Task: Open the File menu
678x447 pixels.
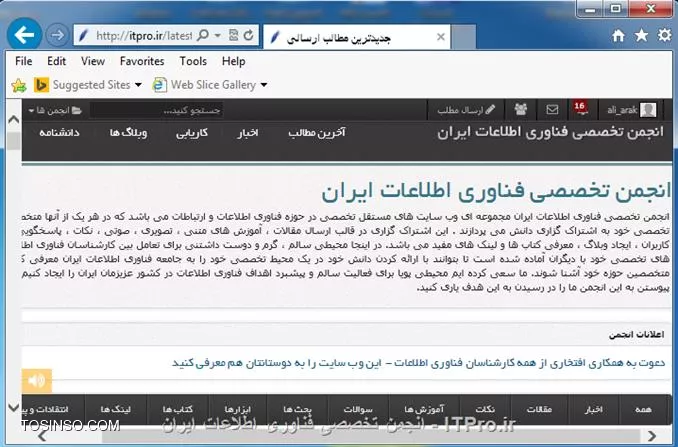Action: [23, 61]
